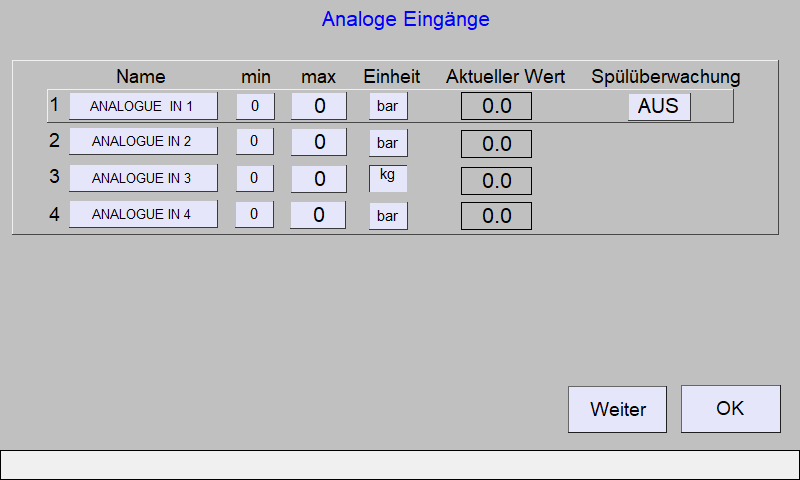Set max value for analogue input 1
This screenshot has width=800, height=480.
pos(319,106)
